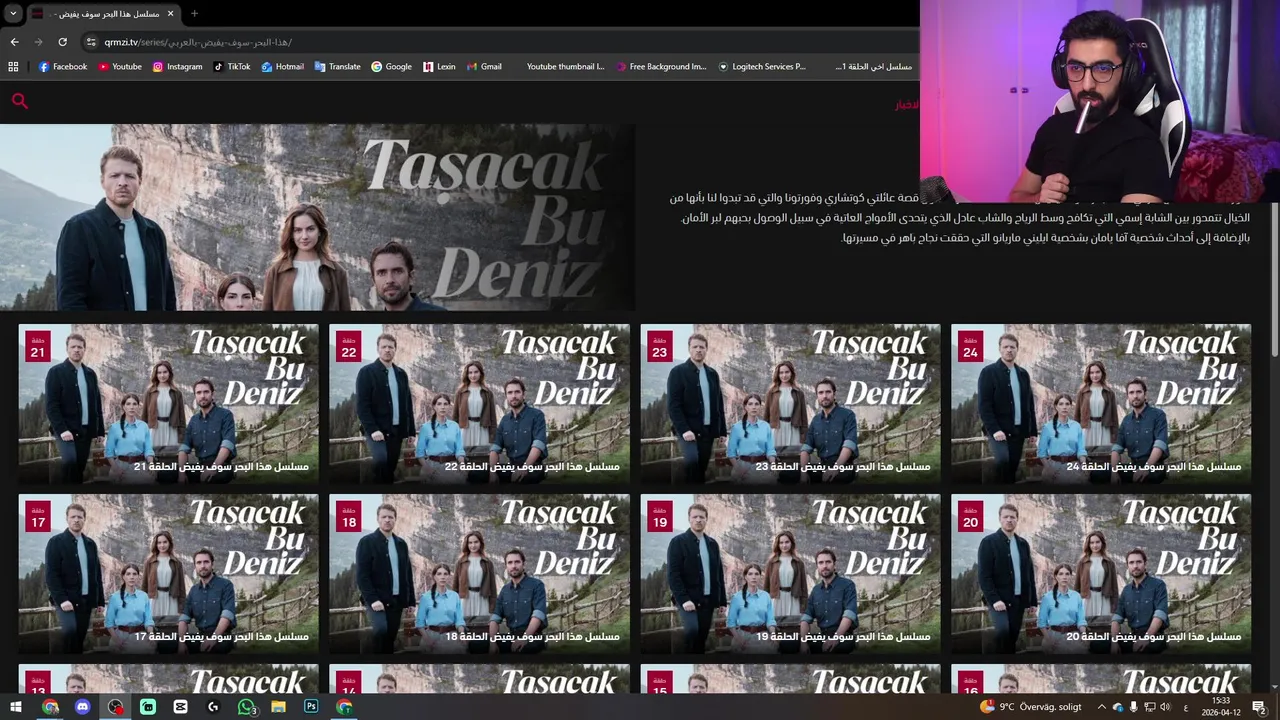1280x720 pixels.
Task: Open Photoshop from the taskbar
Action: tap(311, 707)
